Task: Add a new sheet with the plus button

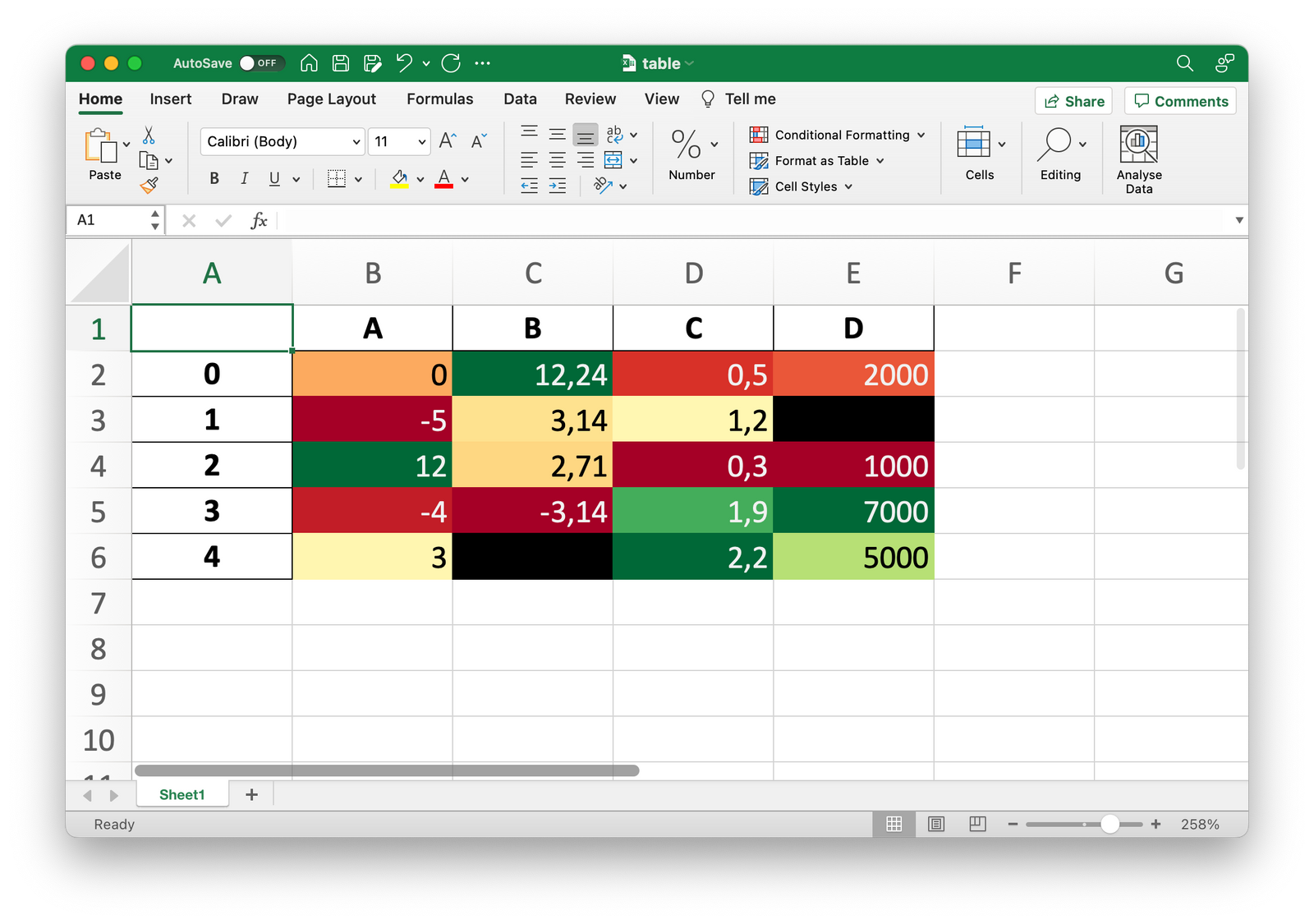Action: 251,794
